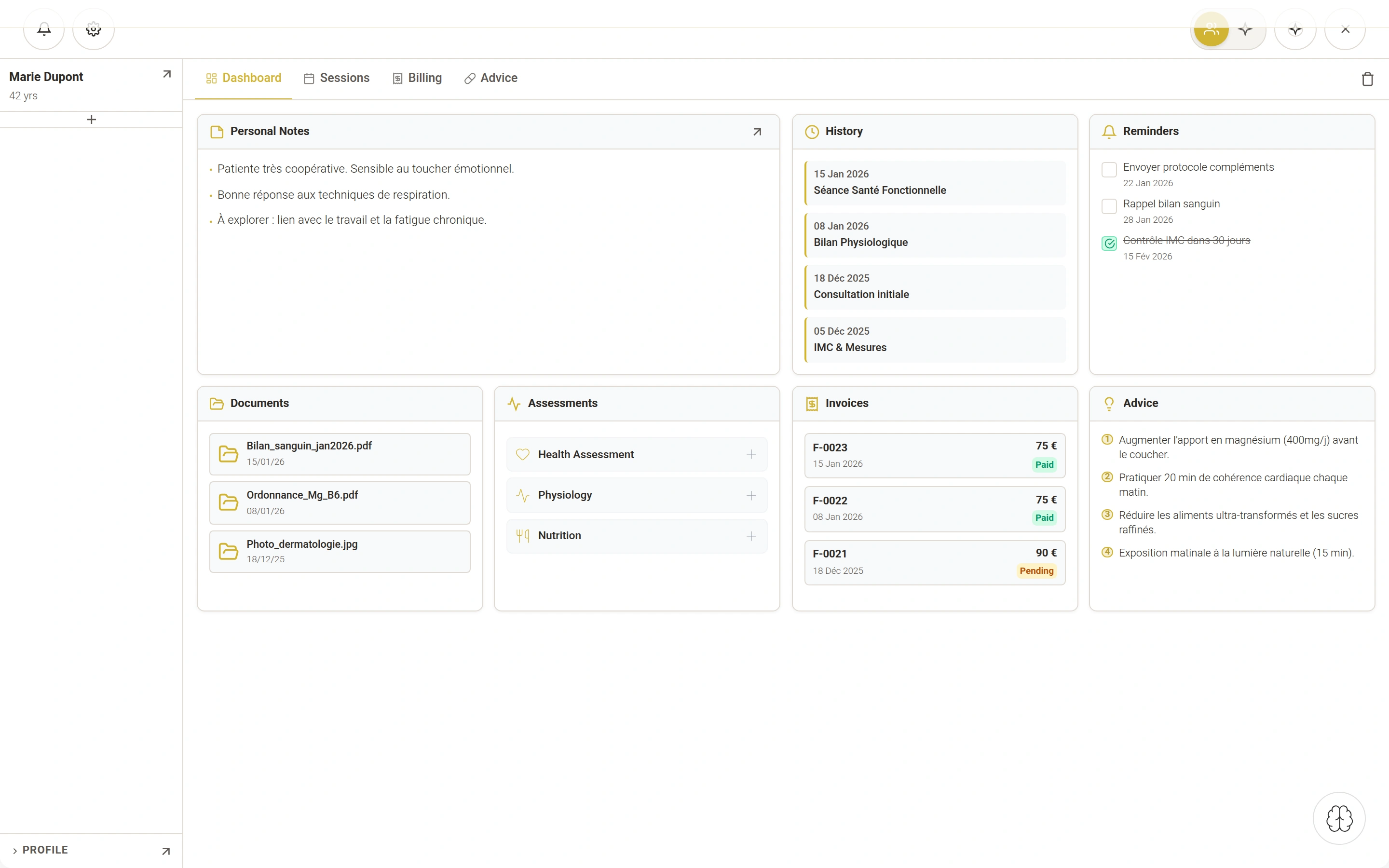The width and height of the screenshot is (1389, 868).
Task: Expand Personal Notes with the arrow icon
Action: 757,132
